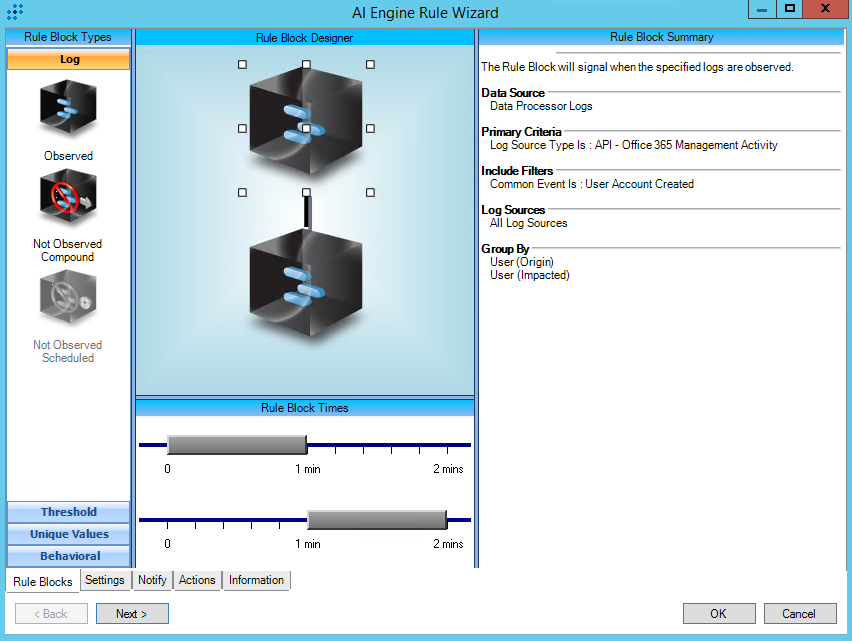Click the top-right selection handle of top block
Image resolution: width=852 pixels, height=641 pixels.
[370, 64]
